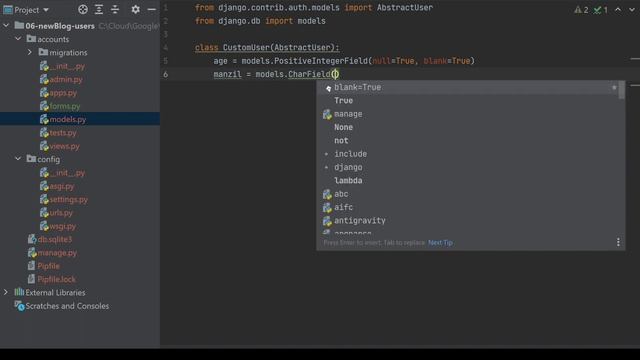Click line number 6 in the gutter
640x360 pixels.
click(x=165, y=74)
